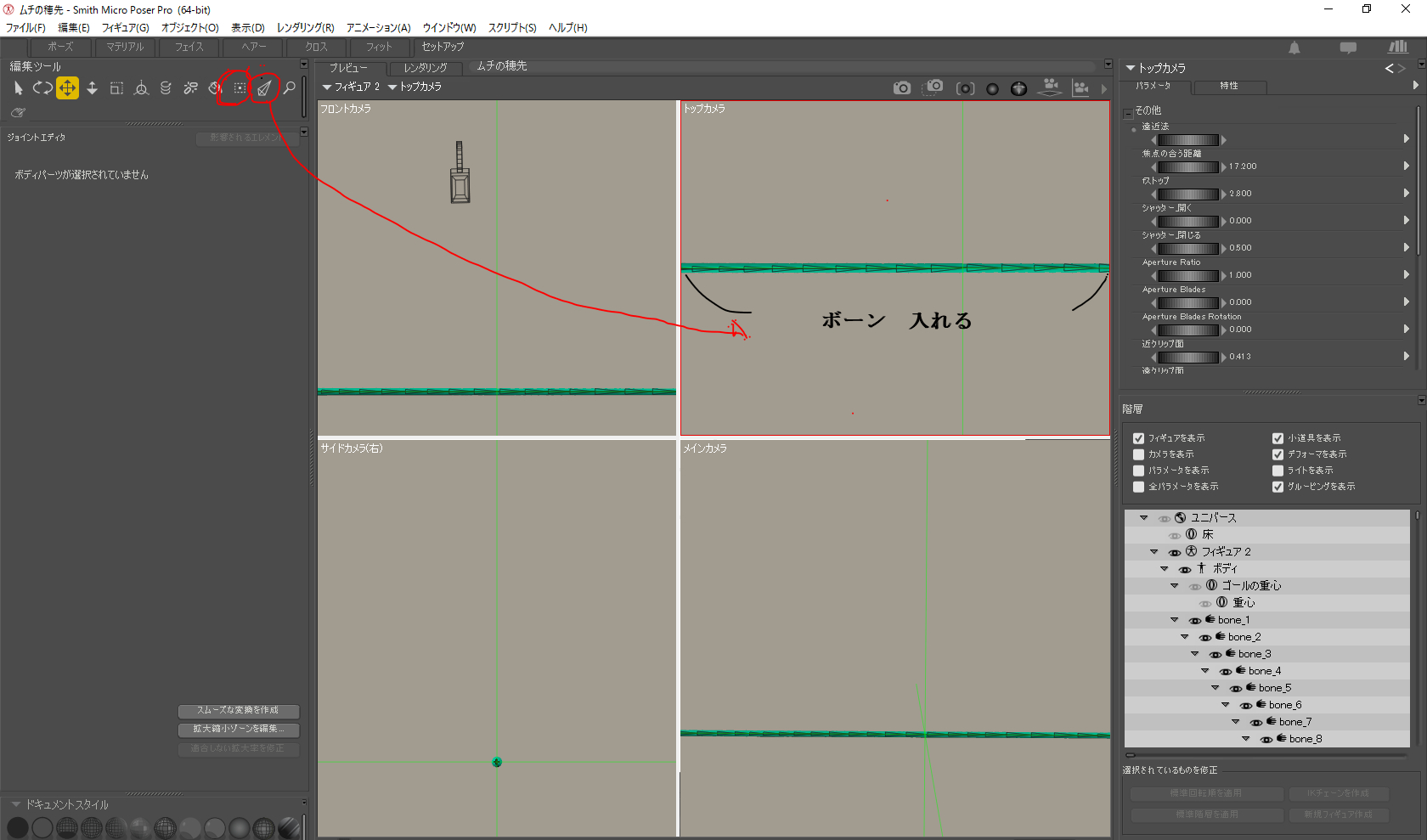Open the フィギュア 2 figure dropdown
The height and width of the screenshot is (840, 1427).
tap(351, 87)
